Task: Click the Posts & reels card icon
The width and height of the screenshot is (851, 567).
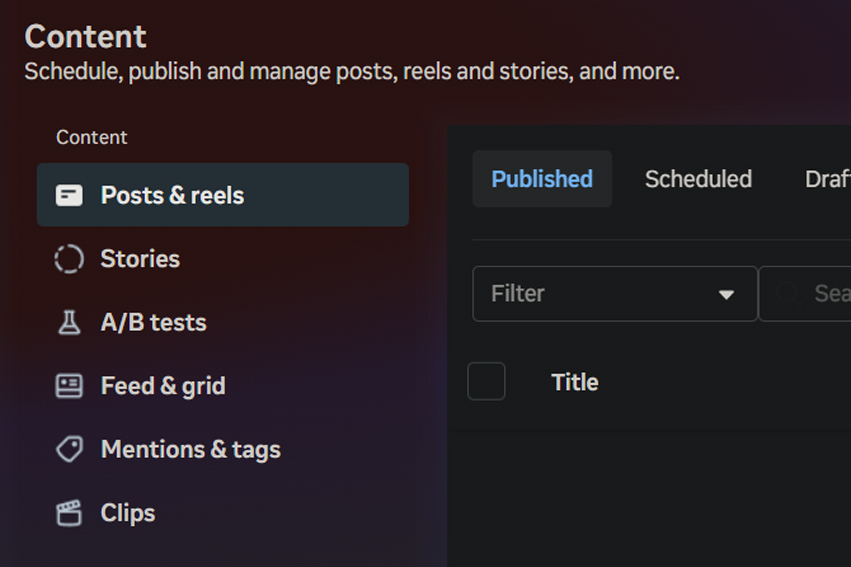Action: pyautogui.click(x=69, y=195)
